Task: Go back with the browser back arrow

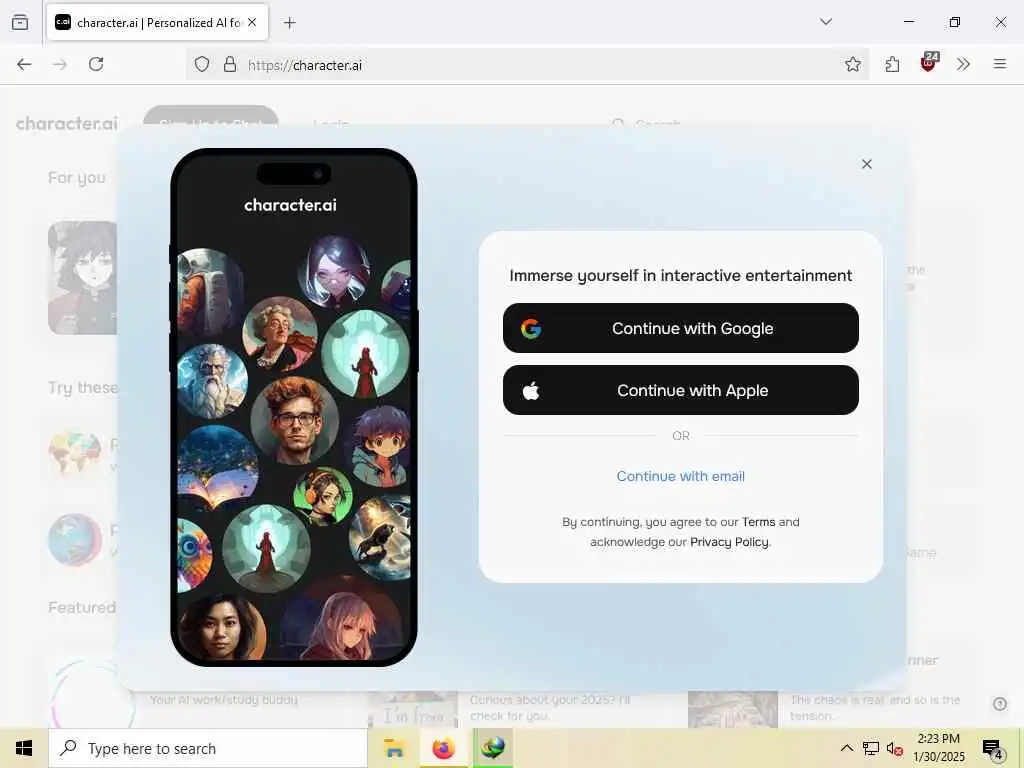Action: (x=24, y=64)
